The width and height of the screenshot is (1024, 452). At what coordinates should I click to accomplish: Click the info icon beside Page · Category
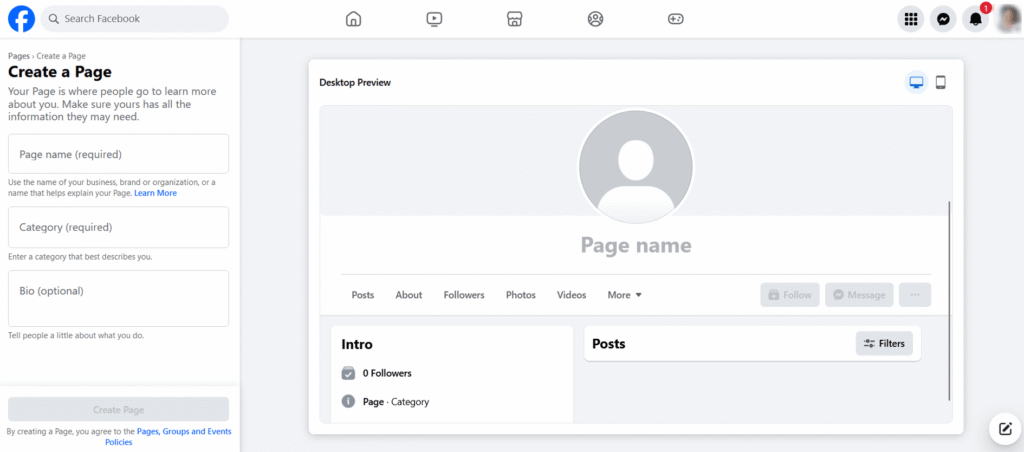348,401
